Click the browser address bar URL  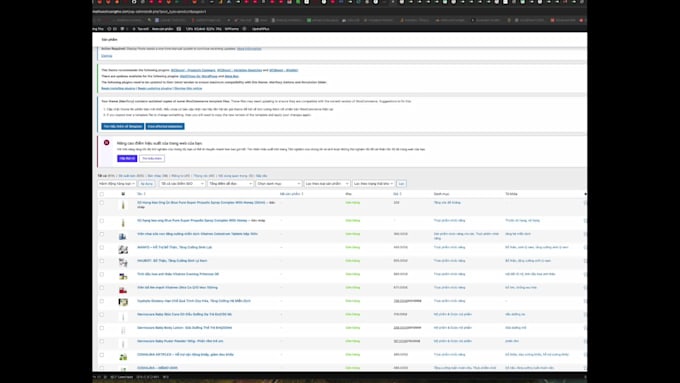pos(150,12)
